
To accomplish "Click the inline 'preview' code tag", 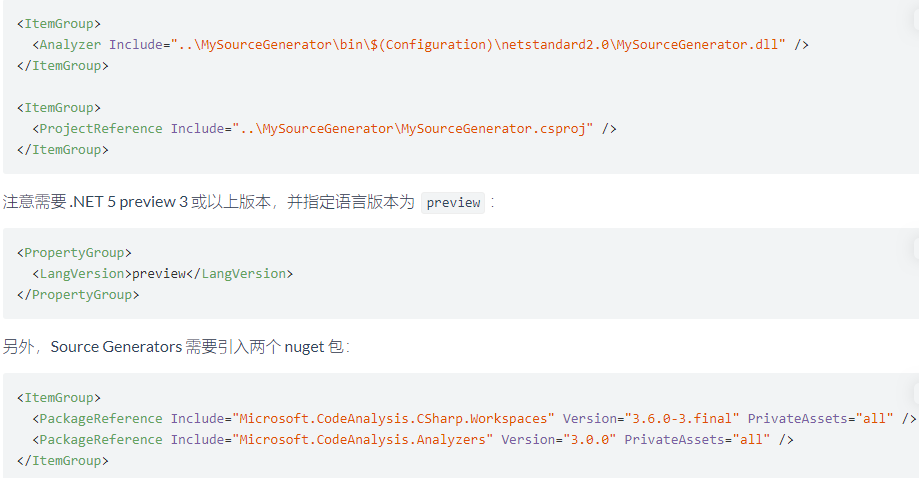I will click(453, 203).
